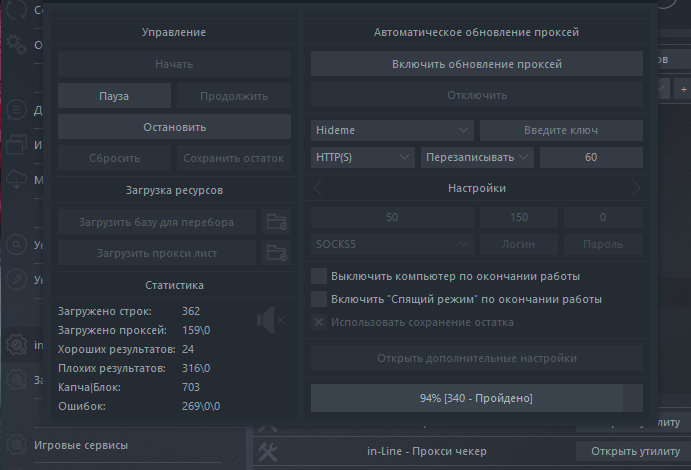Click the Сбросить button
The image size is (691, 470).
tap(114, 158)
